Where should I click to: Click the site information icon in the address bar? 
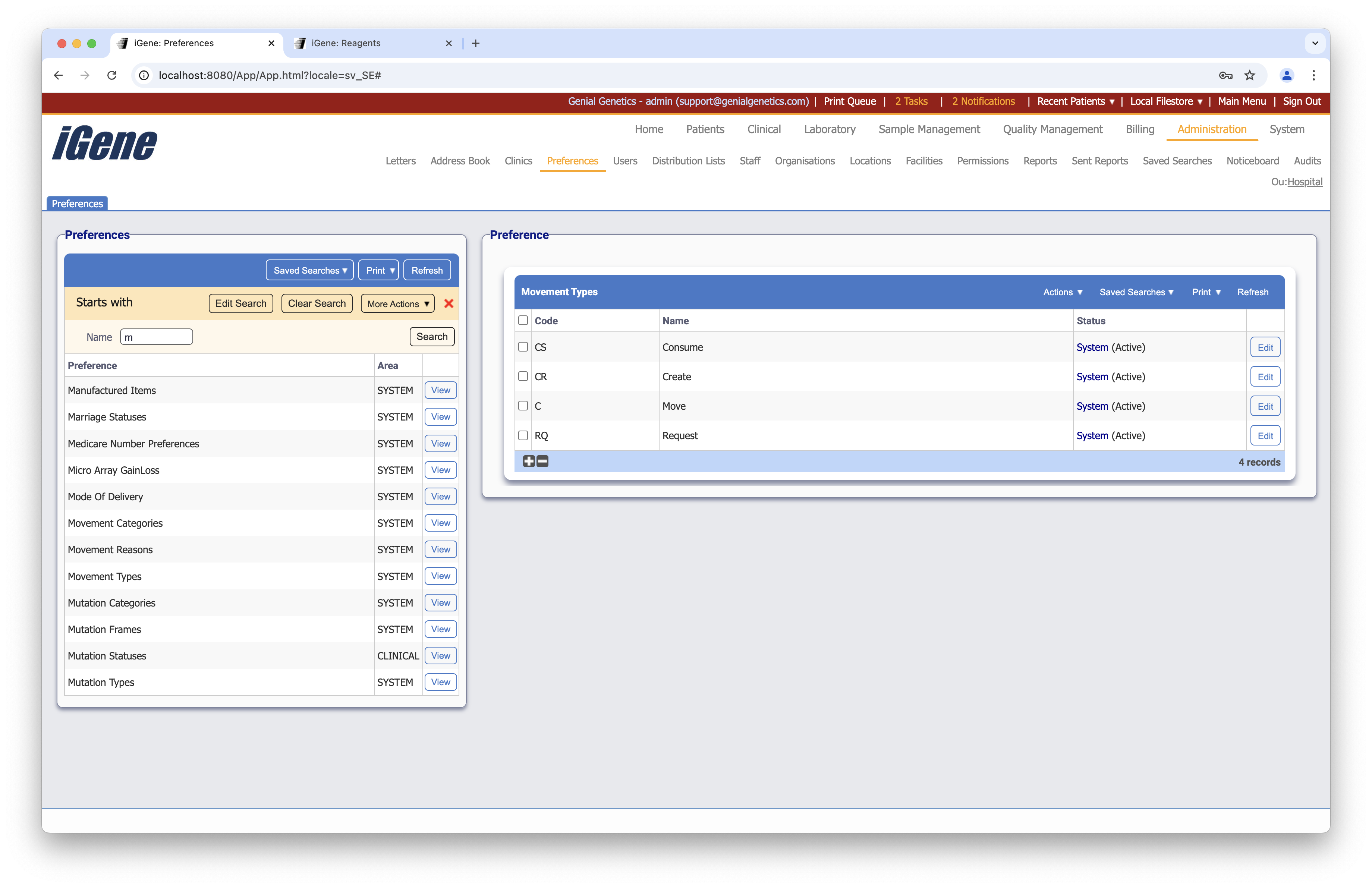click(144, 75)
